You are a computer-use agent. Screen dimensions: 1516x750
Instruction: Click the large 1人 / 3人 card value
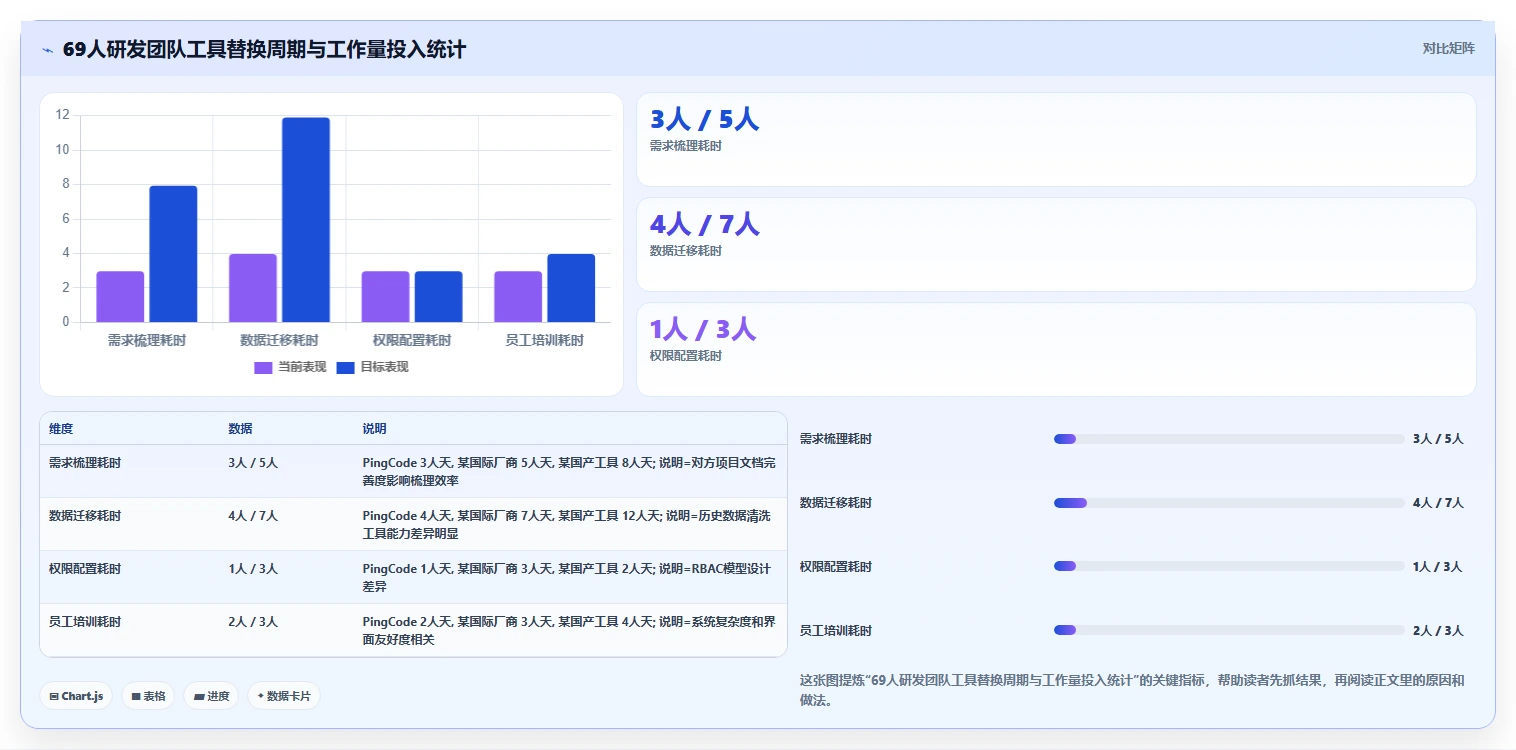703,330
